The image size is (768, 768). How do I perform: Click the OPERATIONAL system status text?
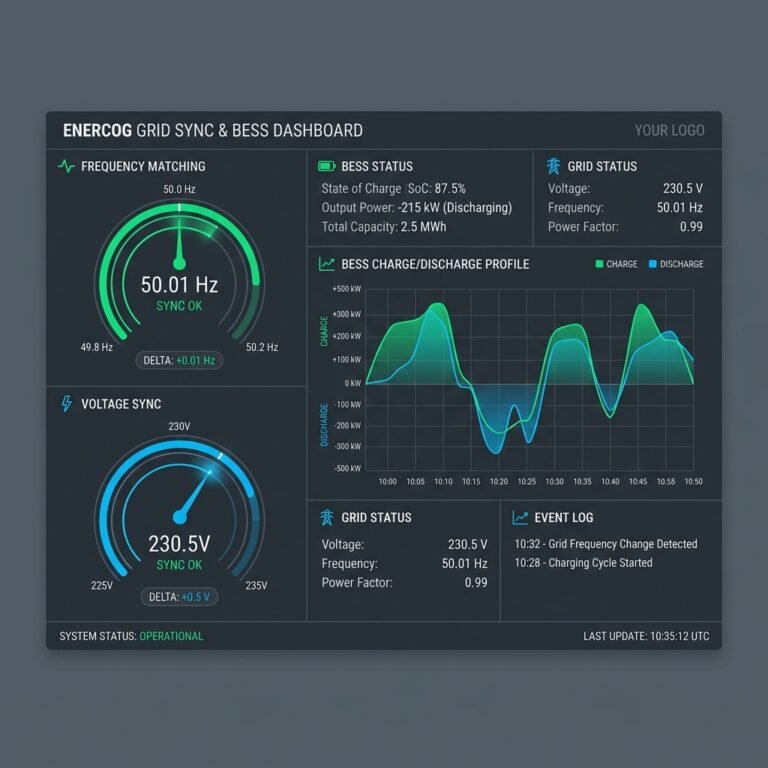[x=171, y=636]
